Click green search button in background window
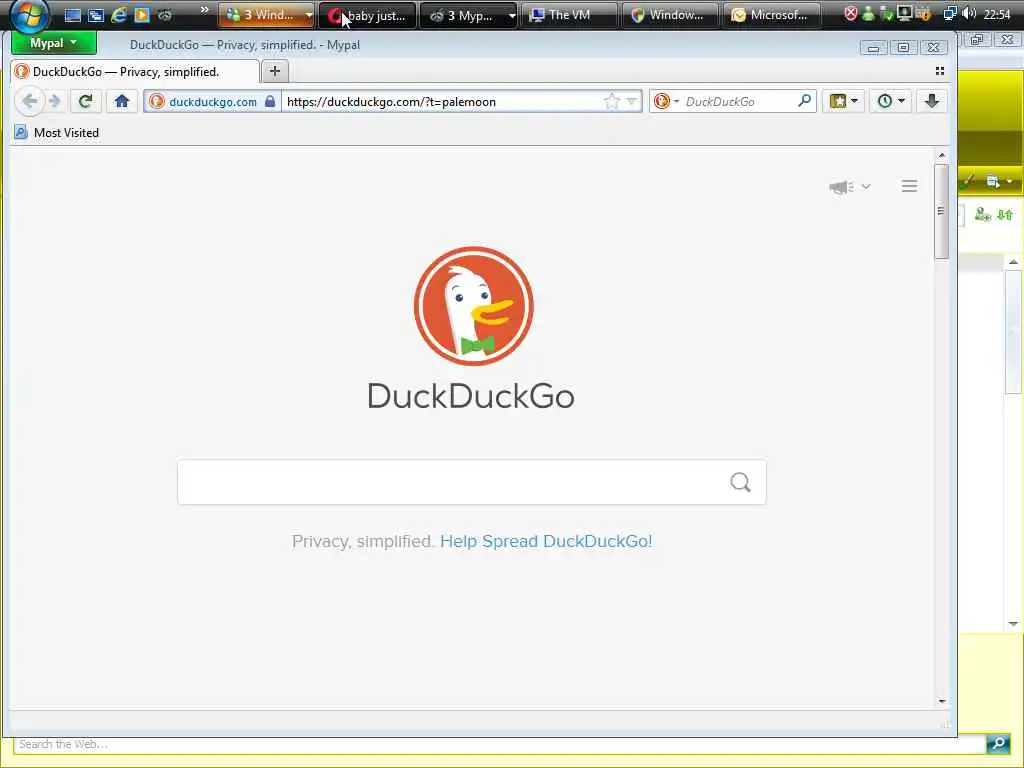1024x768 pixels. [x=998, y=743]
